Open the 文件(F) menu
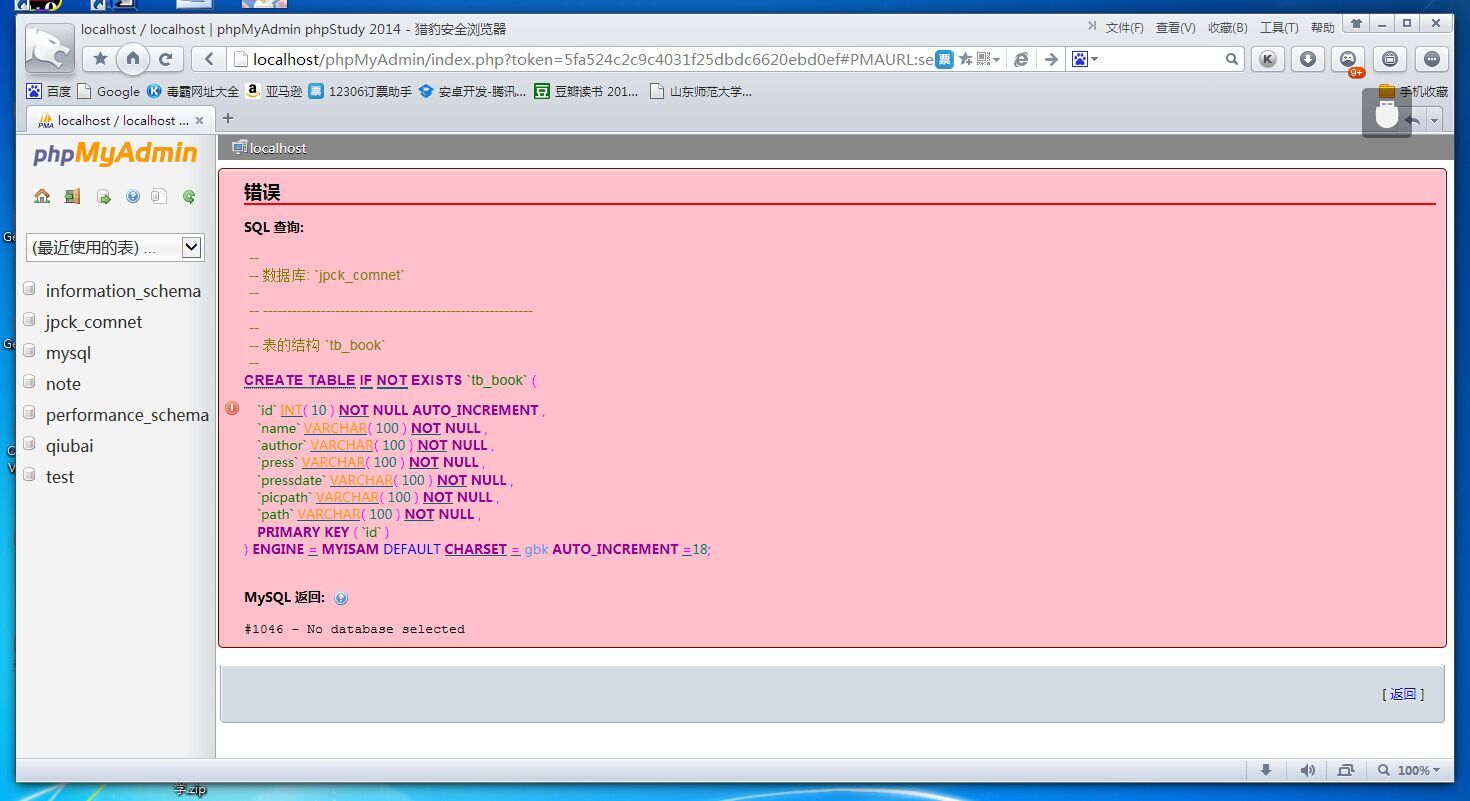 coord(1125,28)
